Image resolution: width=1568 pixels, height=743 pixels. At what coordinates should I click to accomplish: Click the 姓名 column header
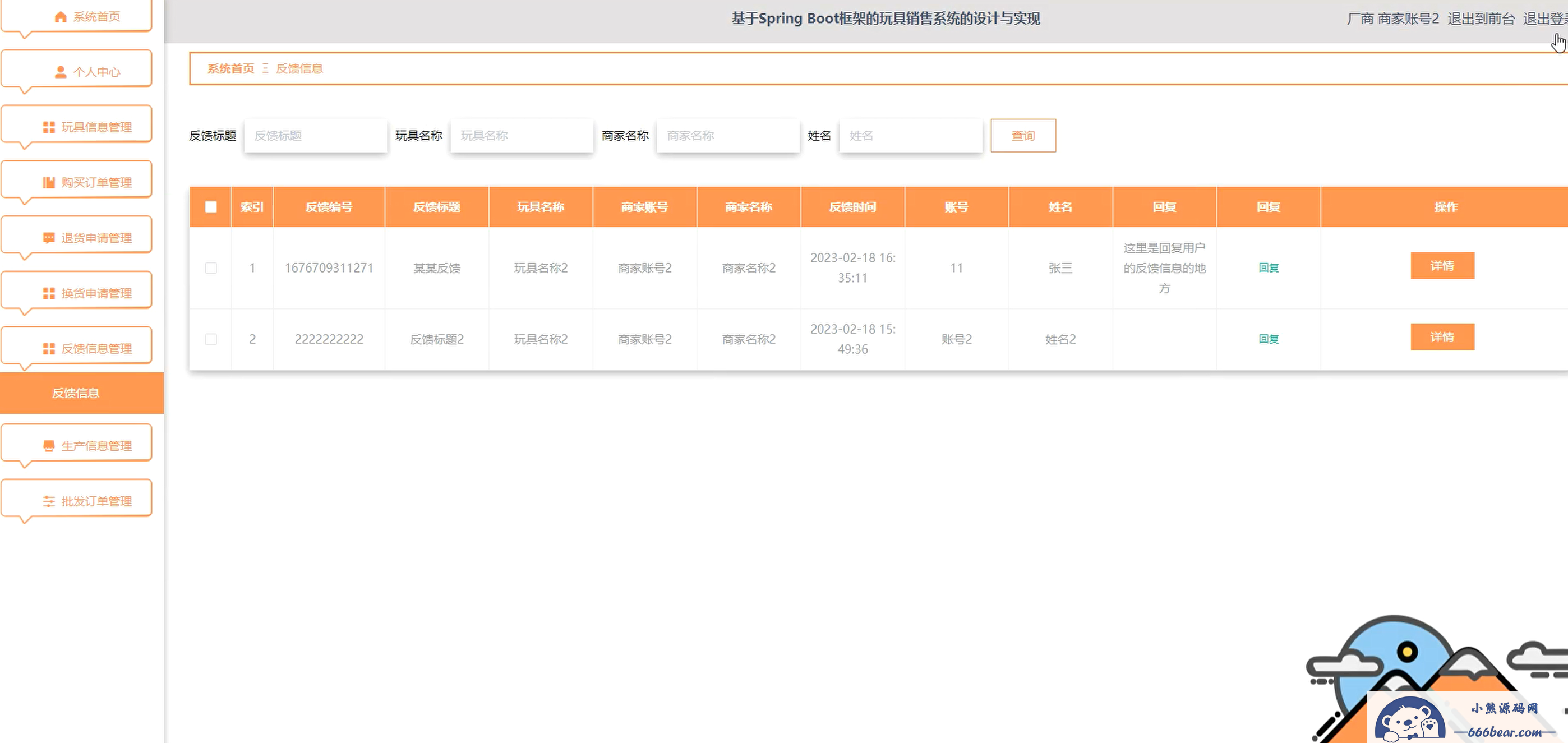(1060, 207)
